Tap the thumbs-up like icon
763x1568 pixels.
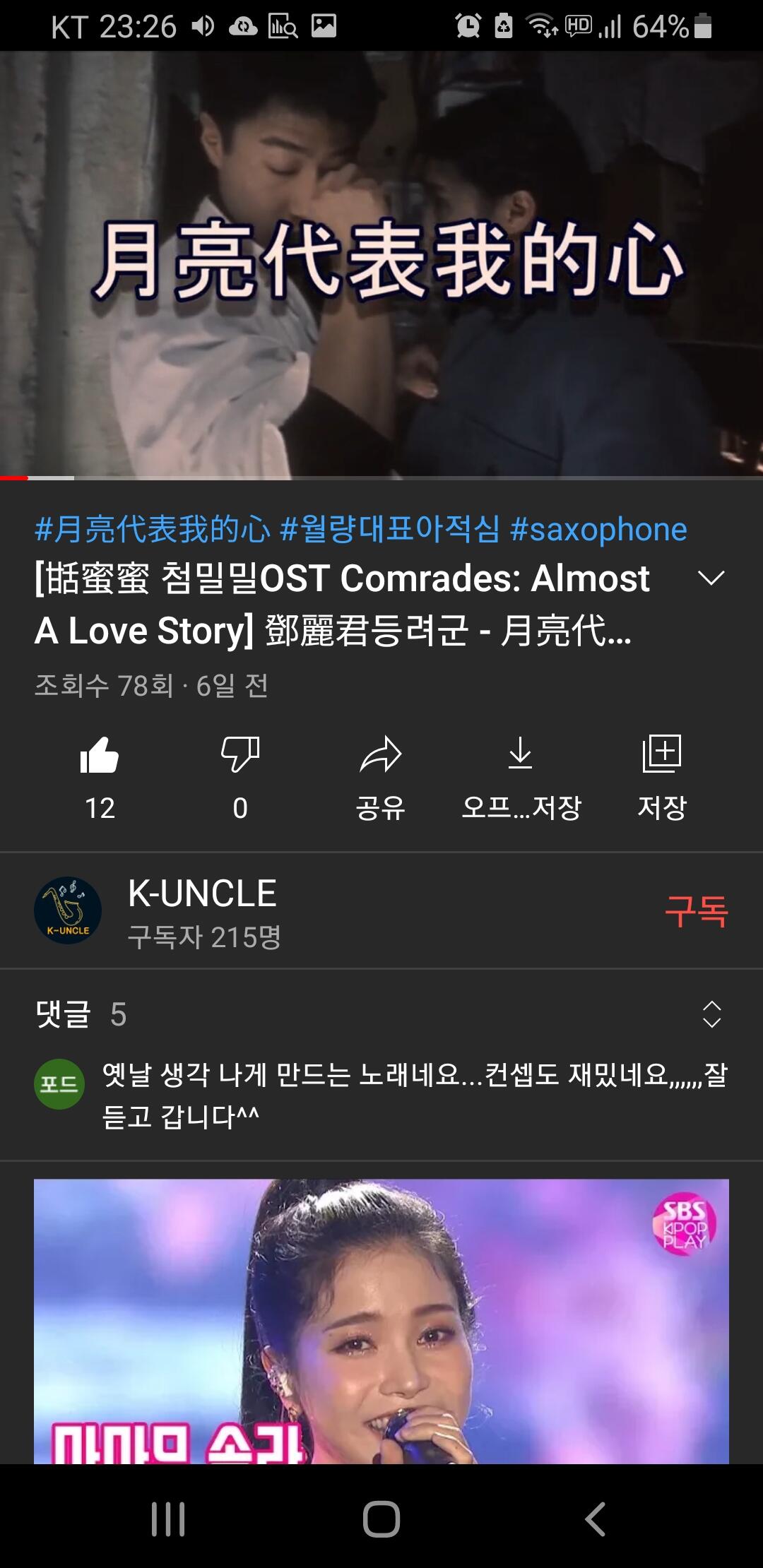[100, 754]
